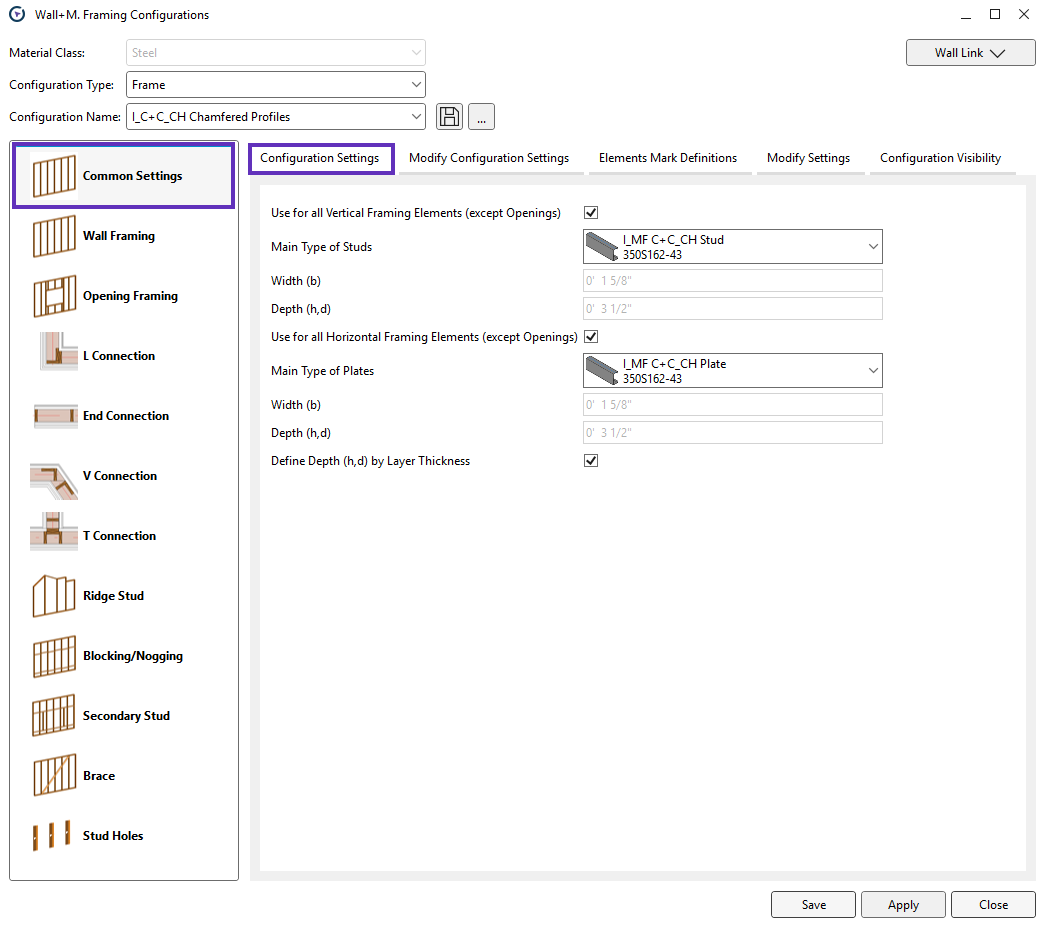The height and width of the screenshot is (927, 1045).
Task: Click the ellipsis button beside Configuration Name
Action: point(481,117)
